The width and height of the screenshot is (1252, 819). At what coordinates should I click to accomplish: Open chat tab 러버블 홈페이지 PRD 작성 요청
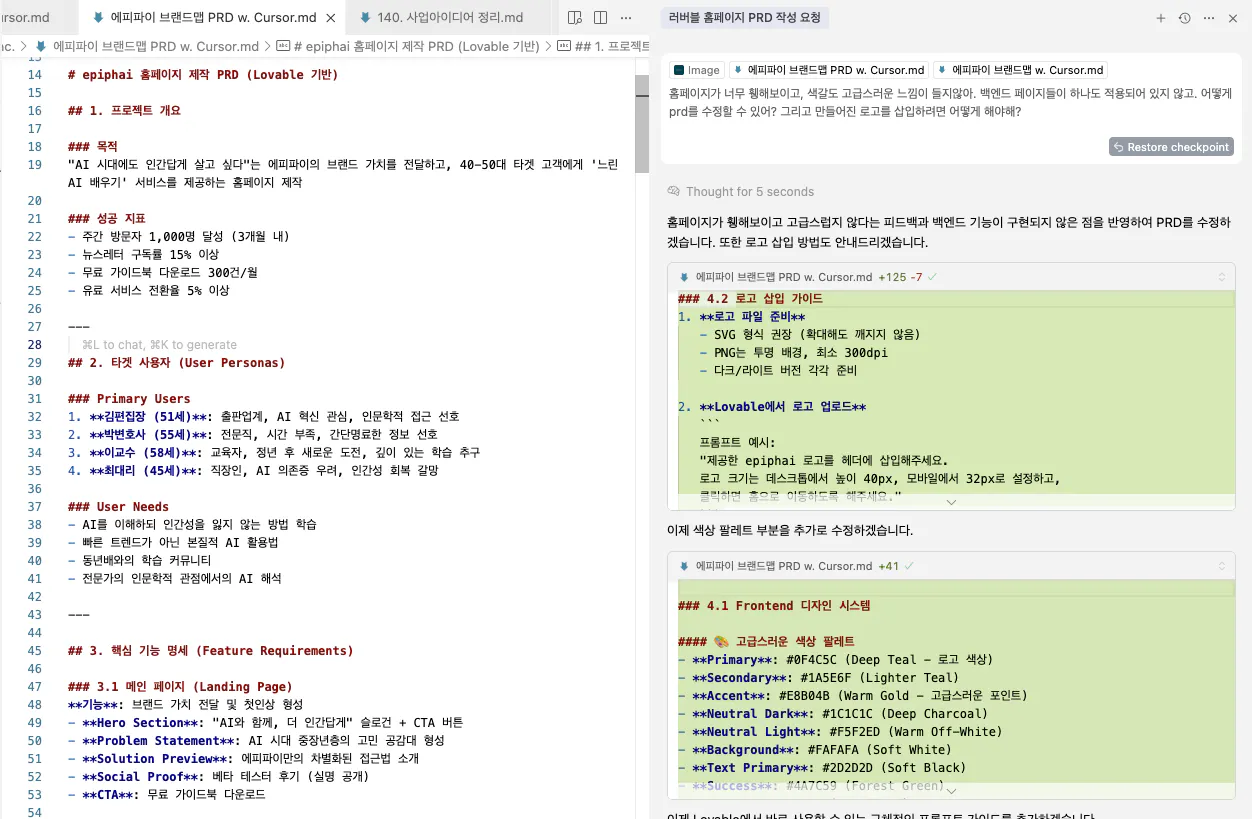(x=745, y=18)
